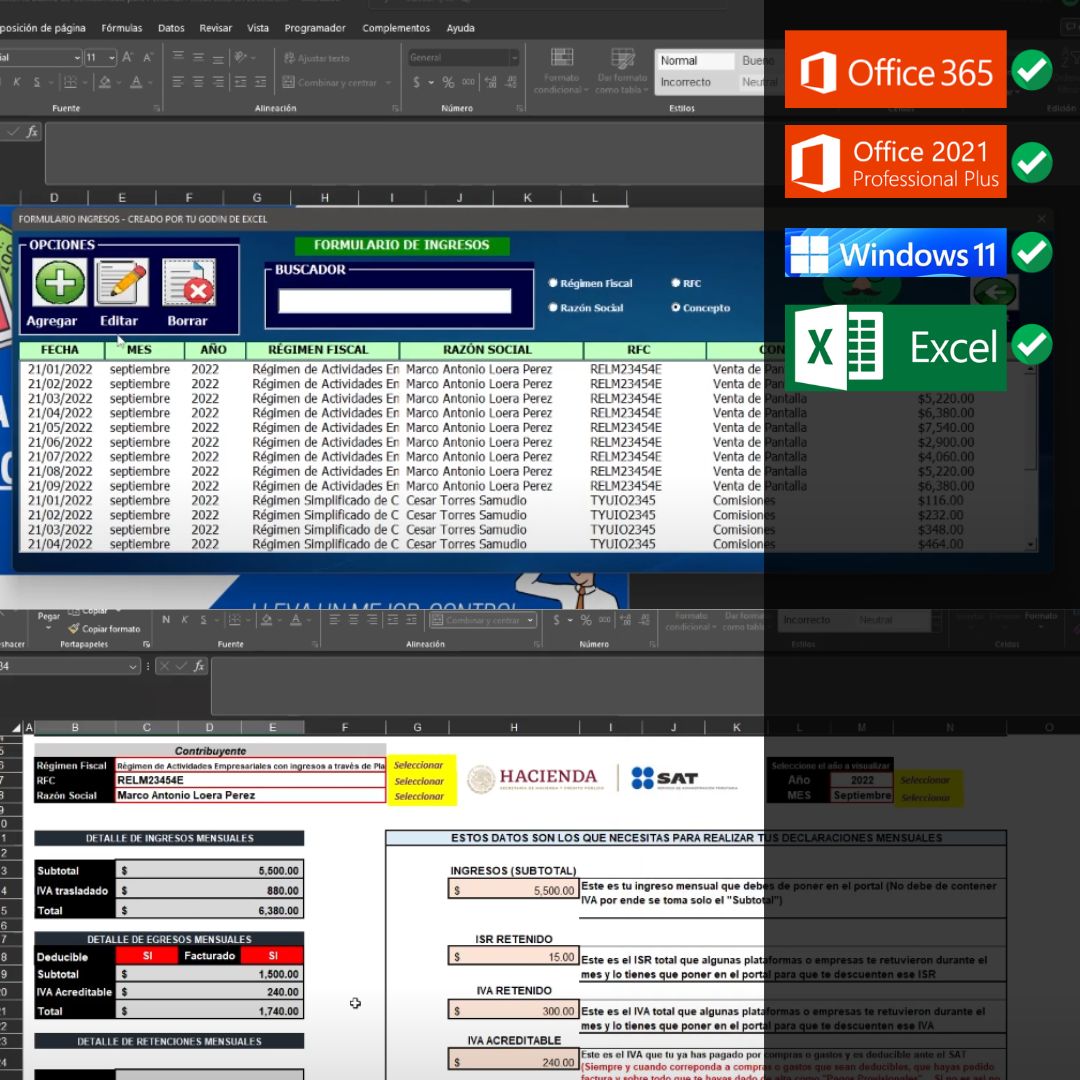The image size is (1080, 1080).
Task: Open the font name dropdown in the upper ribbon
Action: pyautogui.click(x=76, y=58)
